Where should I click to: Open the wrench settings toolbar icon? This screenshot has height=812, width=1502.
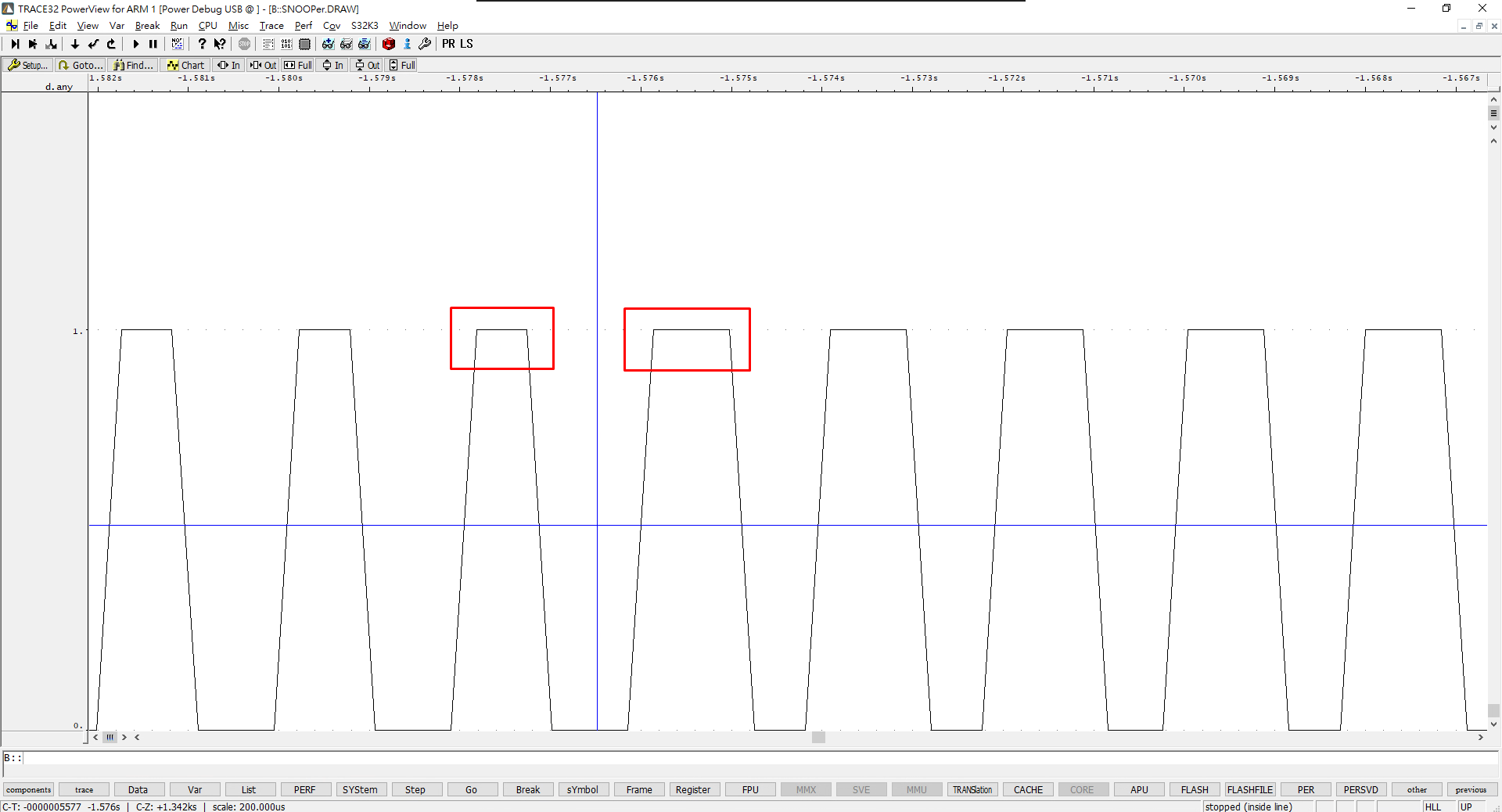click(x=425, y=44)
